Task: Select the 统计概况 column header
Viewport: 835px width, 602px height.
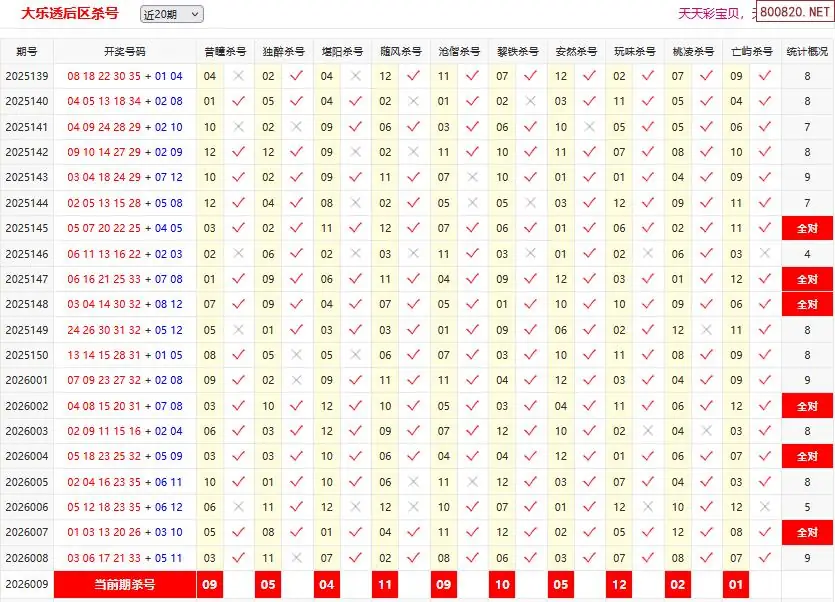Action: point(807,51)
